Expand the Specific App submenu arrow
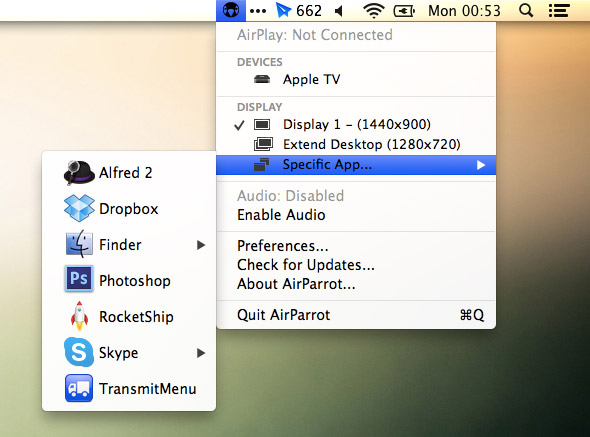Image resolution: width=590 pixels, height=437 pixels. 481,165
